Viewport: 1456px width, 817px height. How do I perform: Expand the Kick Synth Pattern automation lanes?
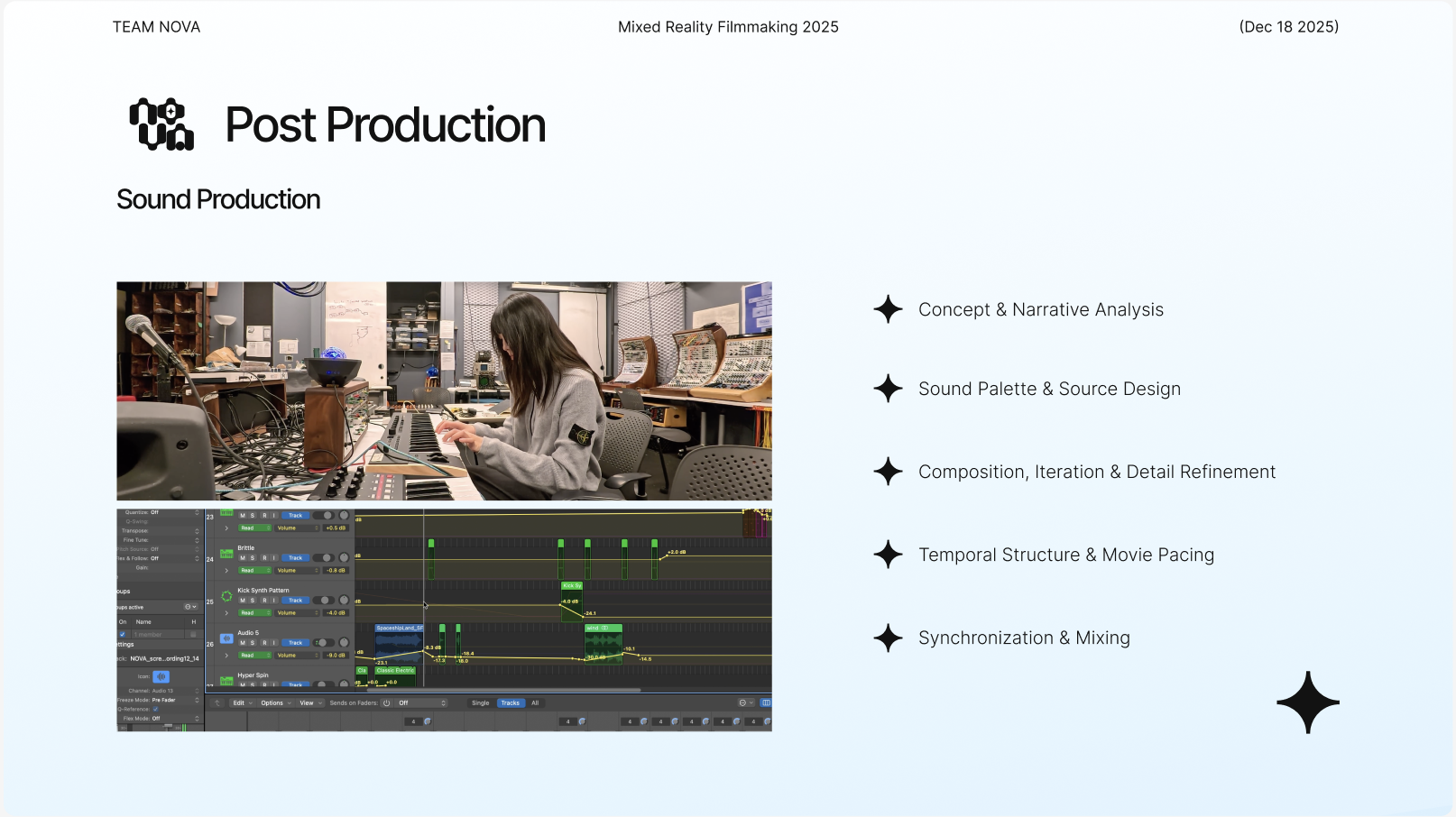pos(226,613)
